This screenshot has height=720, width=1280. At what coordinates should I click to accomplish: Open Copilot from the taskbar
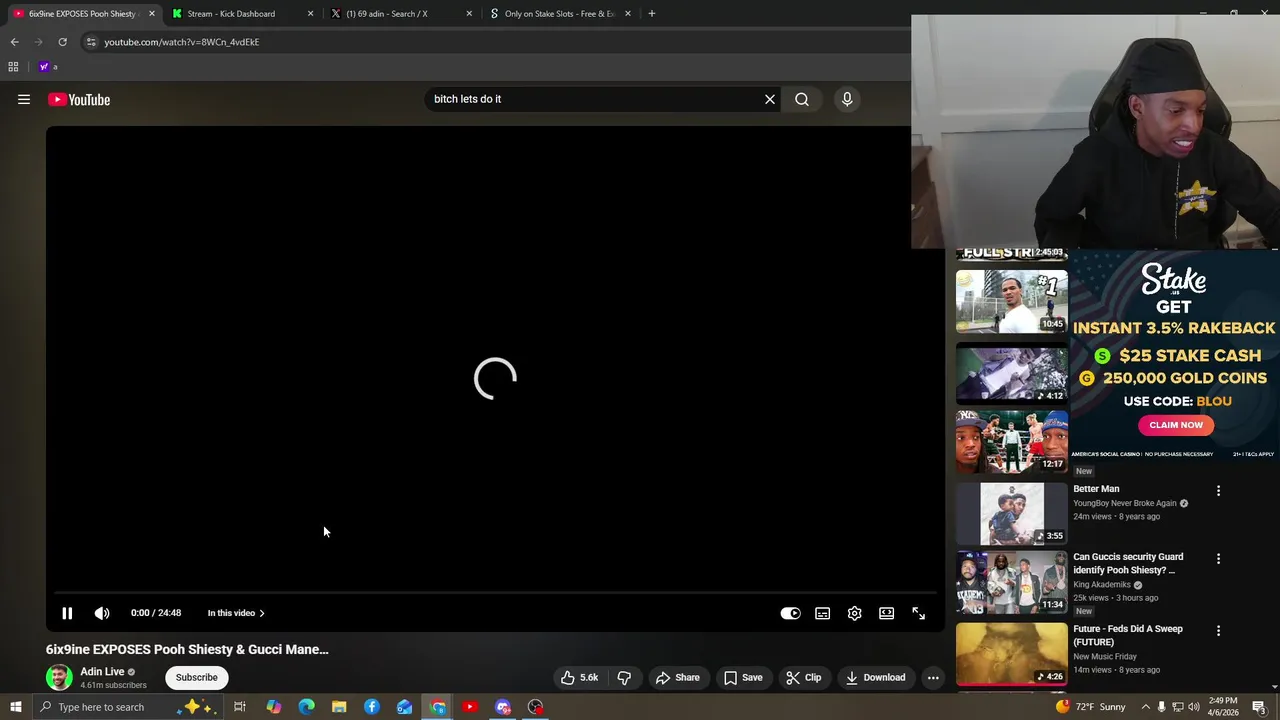pyautogui.click(x=273, y=707)
